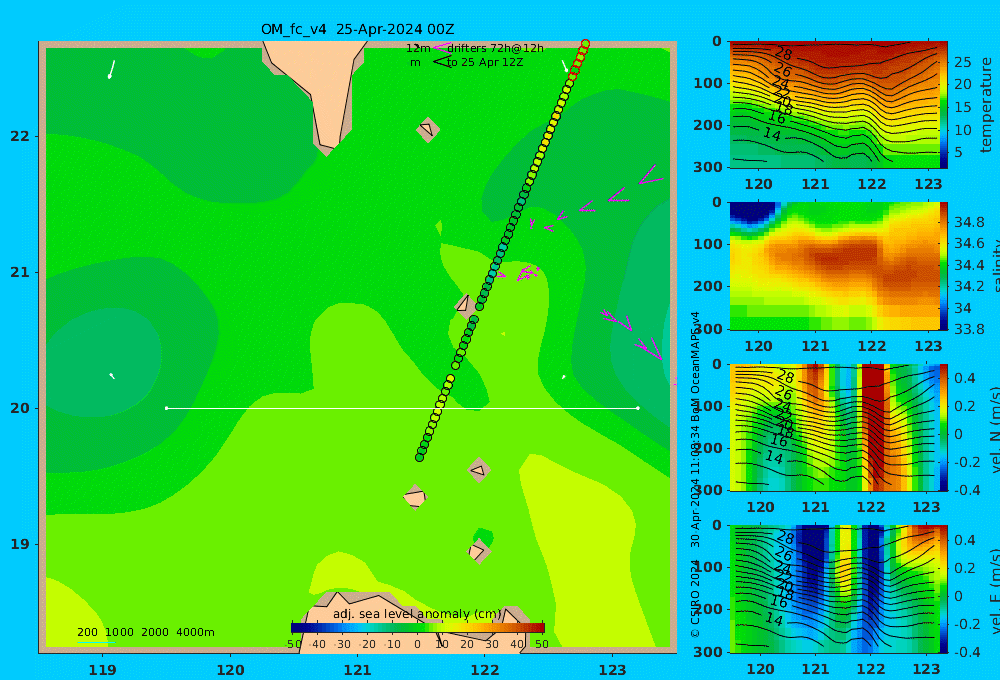Click the 'drifters 72h@12h' legend label

pos(495,48)
